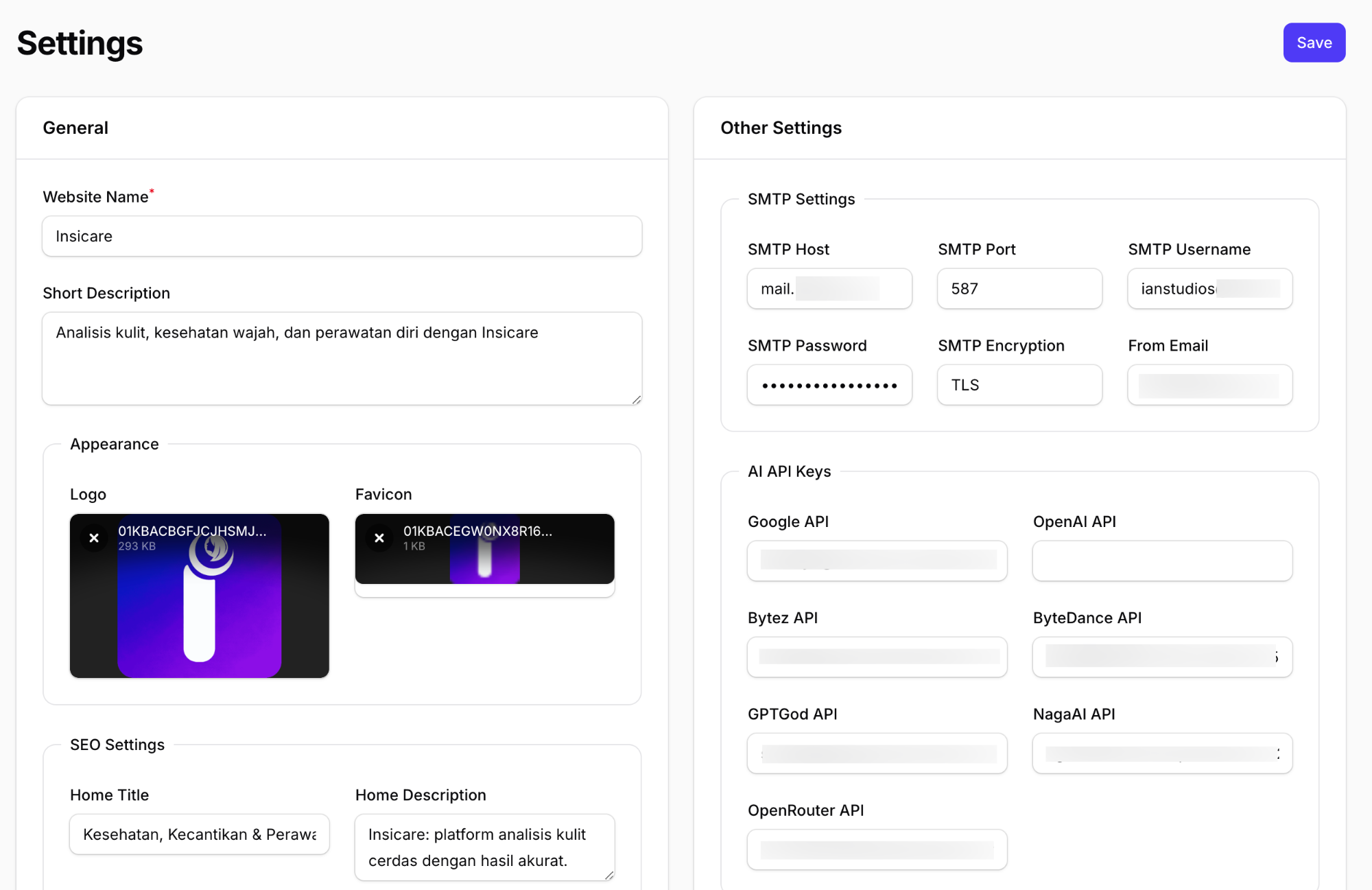Click the Logo preview thumbnail
The image size is (1372, 890).
tap(200, 611)
